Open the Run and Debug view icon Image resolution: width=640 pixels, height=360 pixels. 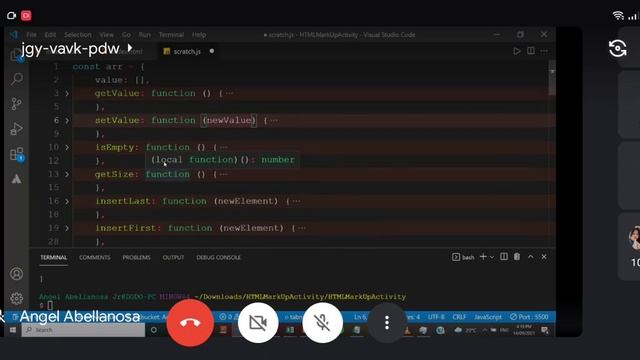[x=16, y=129]
